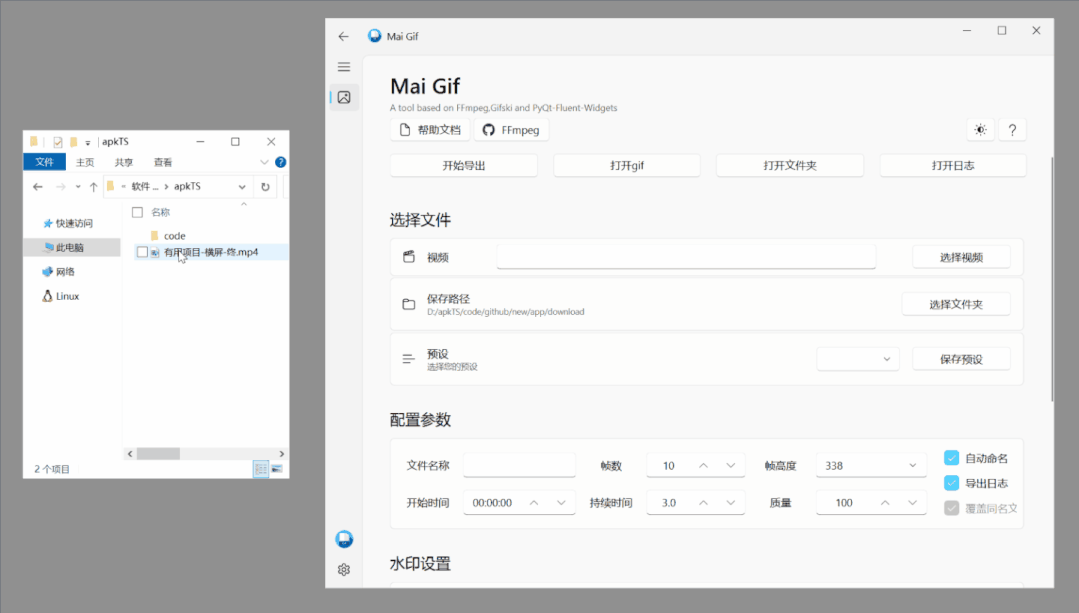The image size is (1079, 613).
Task: Open the 预设 preset dropdown
Action: [858, 359]
